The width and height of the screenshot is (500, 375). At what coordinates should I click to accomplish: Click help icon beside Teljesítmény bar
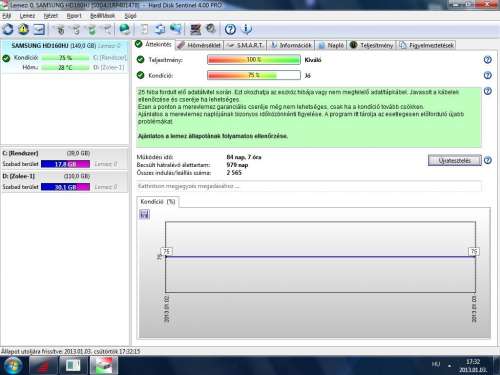coord(487,60)
